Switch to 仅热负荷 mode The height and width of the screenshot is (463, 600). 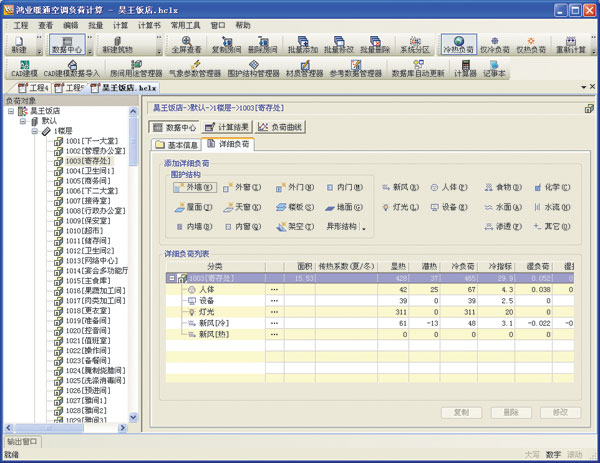coord(531,45)
